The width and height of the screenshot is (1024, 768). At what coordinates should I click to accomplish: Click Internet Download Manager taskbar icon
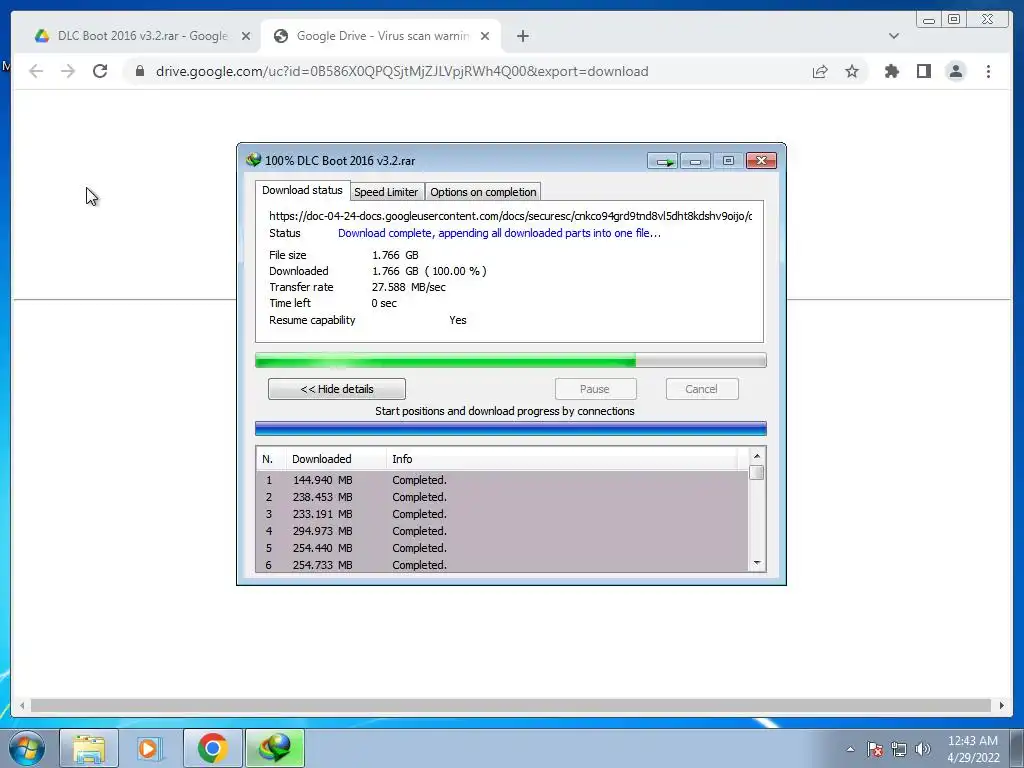275,748
